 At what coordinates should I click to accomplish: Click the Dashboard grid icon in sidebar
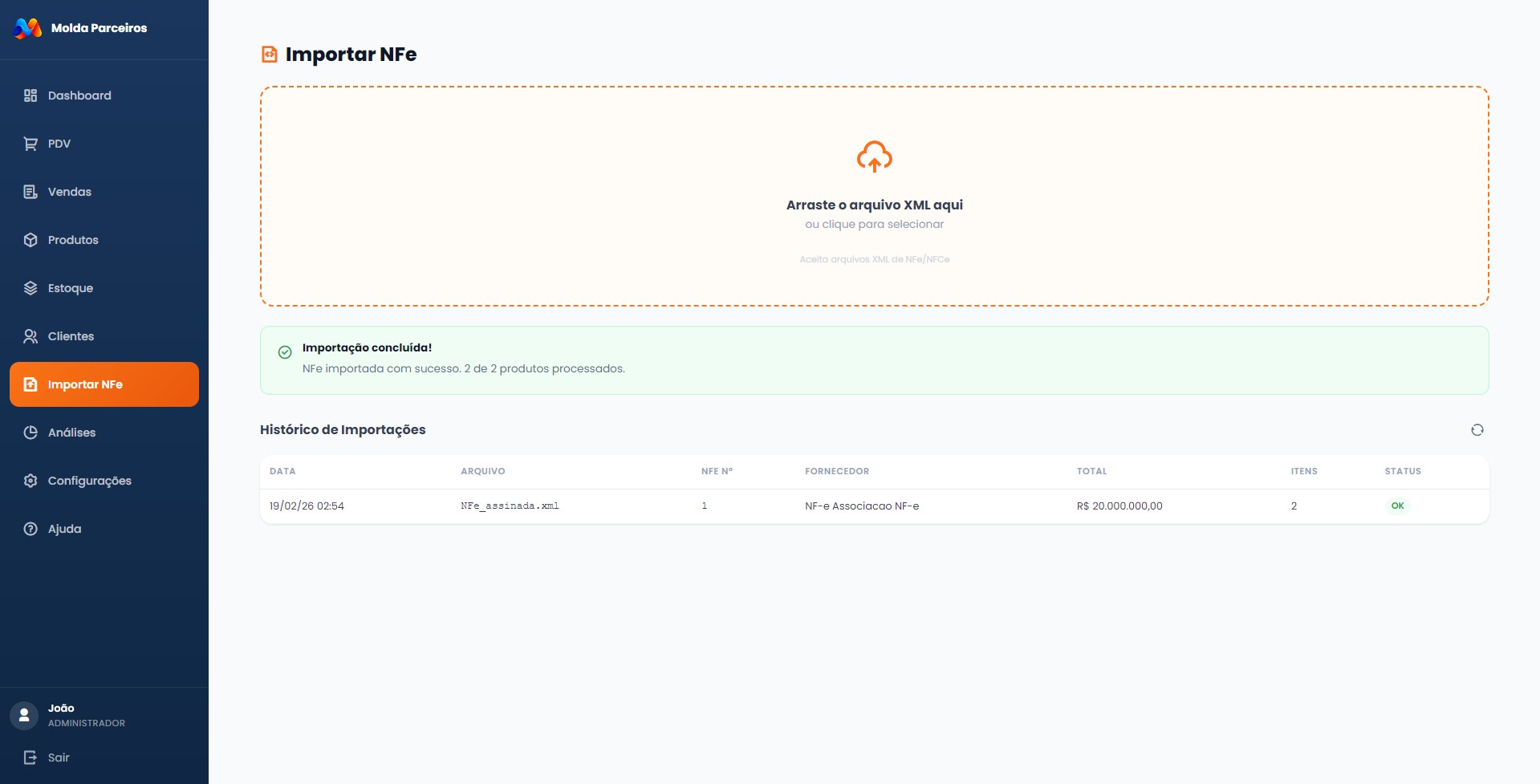point(30,95)
